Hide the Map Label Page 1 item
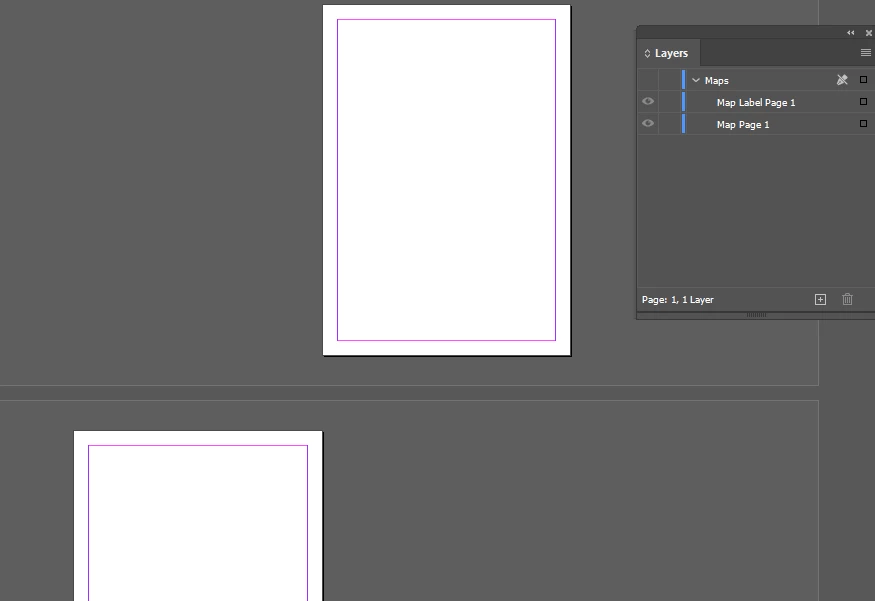This screenshot has height=601, width=875. 648,102
